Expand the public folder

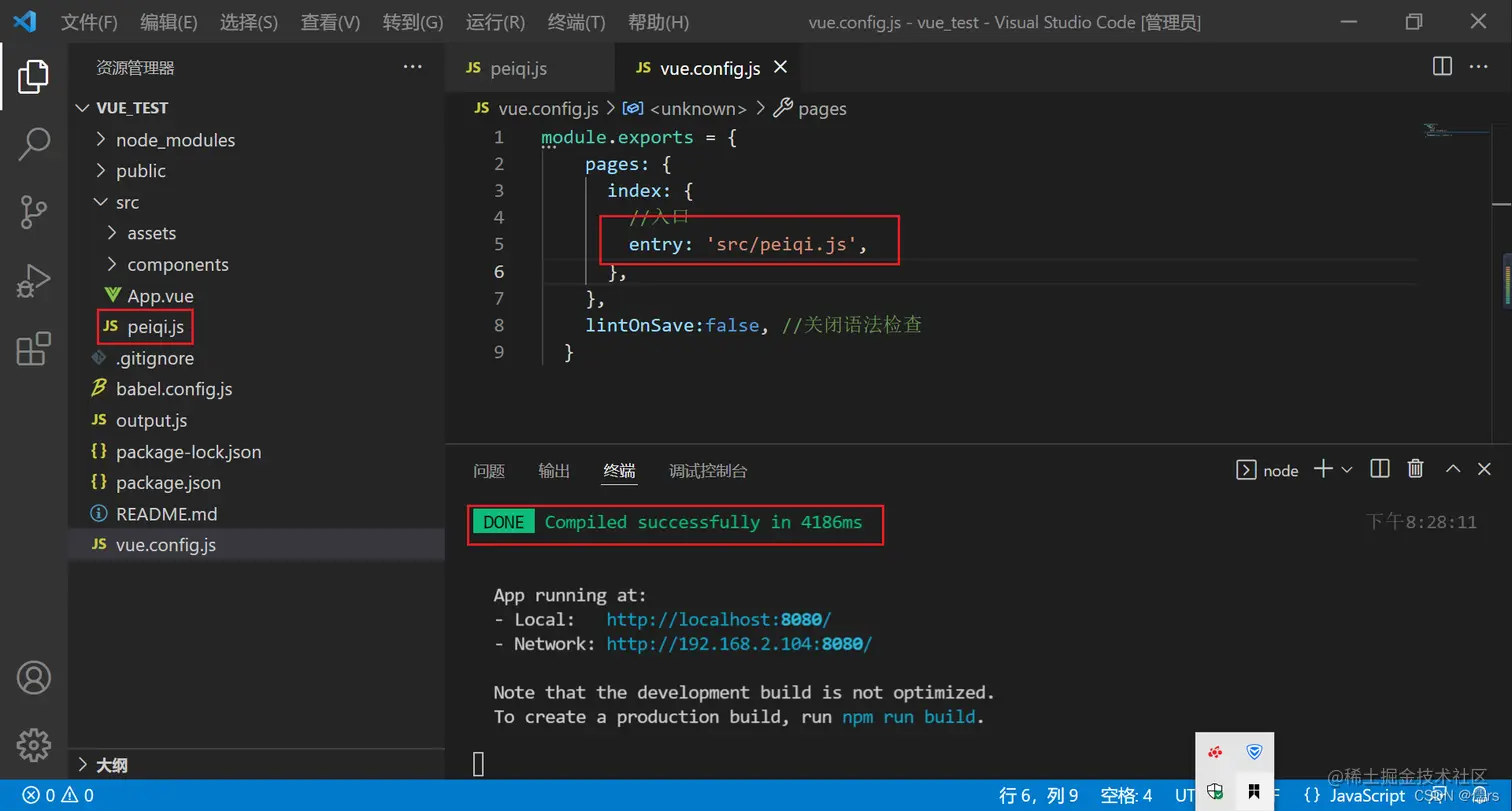130,171
